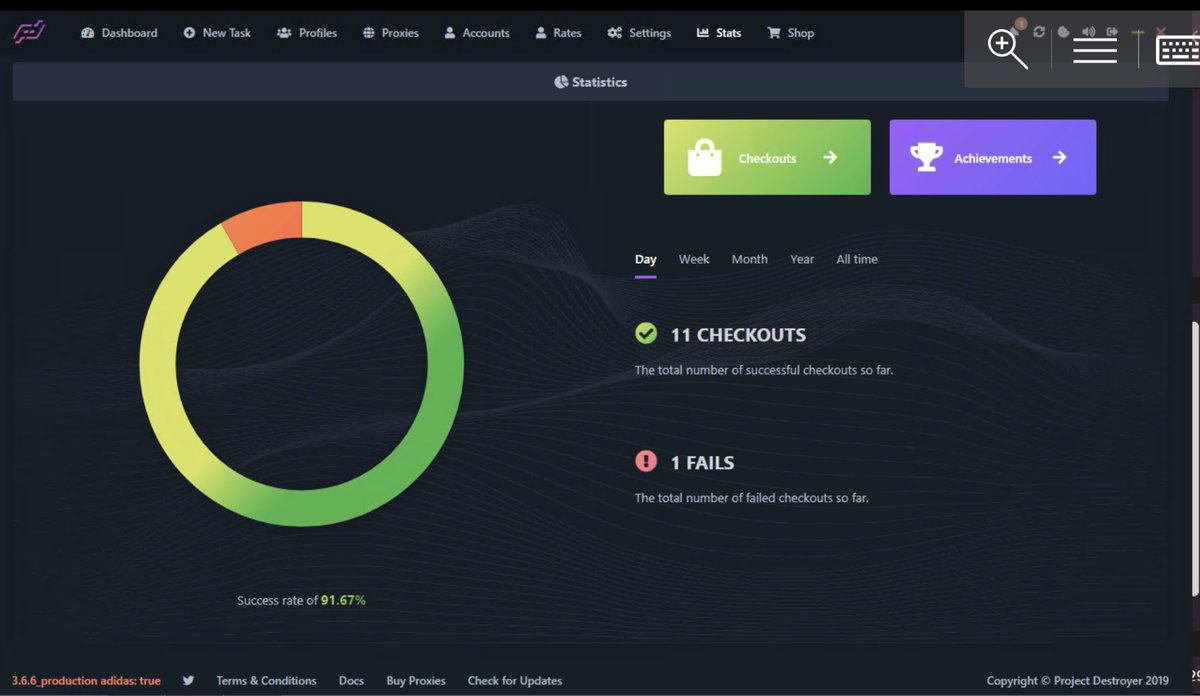Viewport: 1200px width, 696px height.
Task: Click the 1 FAILS heading
Action: coord(702,463)
